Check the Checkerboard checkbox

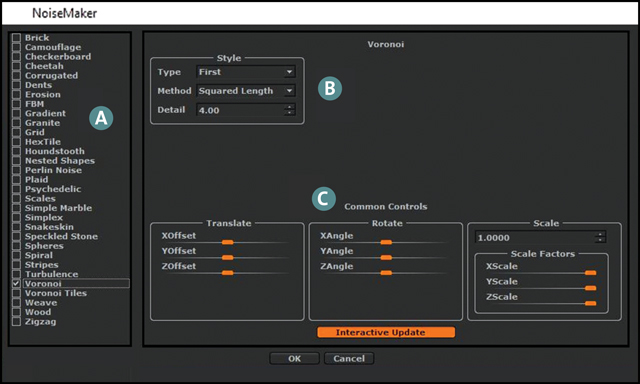16,56
